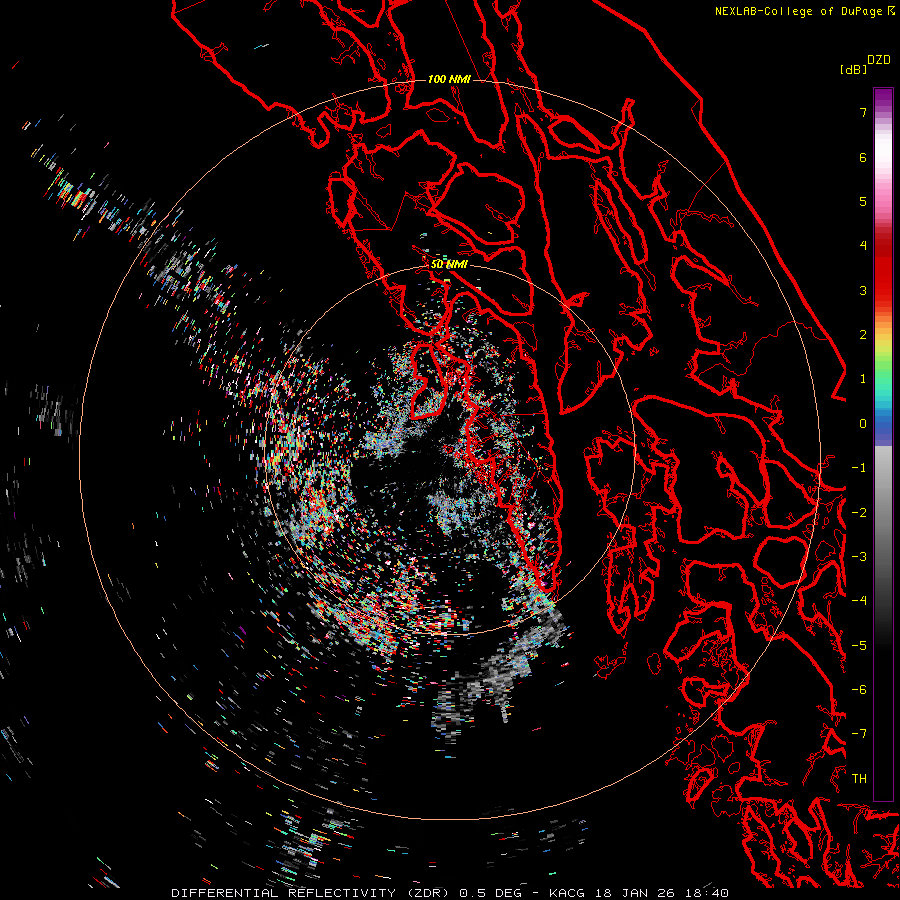Click the KACG station identifier in caption
Image resolution: width=900 pixels, height=900 pixels.
point(567,893)
